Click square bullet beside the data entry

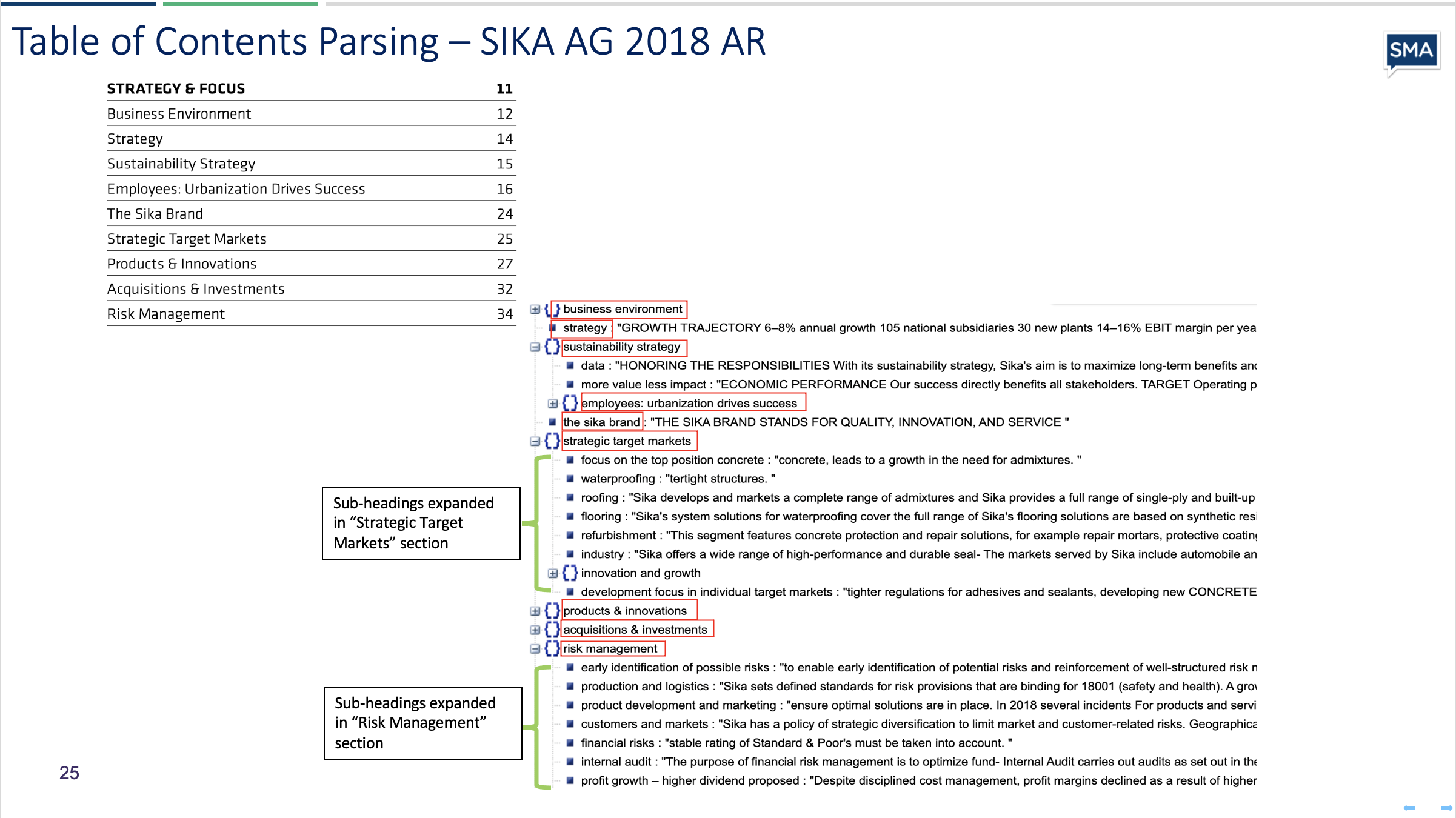[x=570, y=365]
